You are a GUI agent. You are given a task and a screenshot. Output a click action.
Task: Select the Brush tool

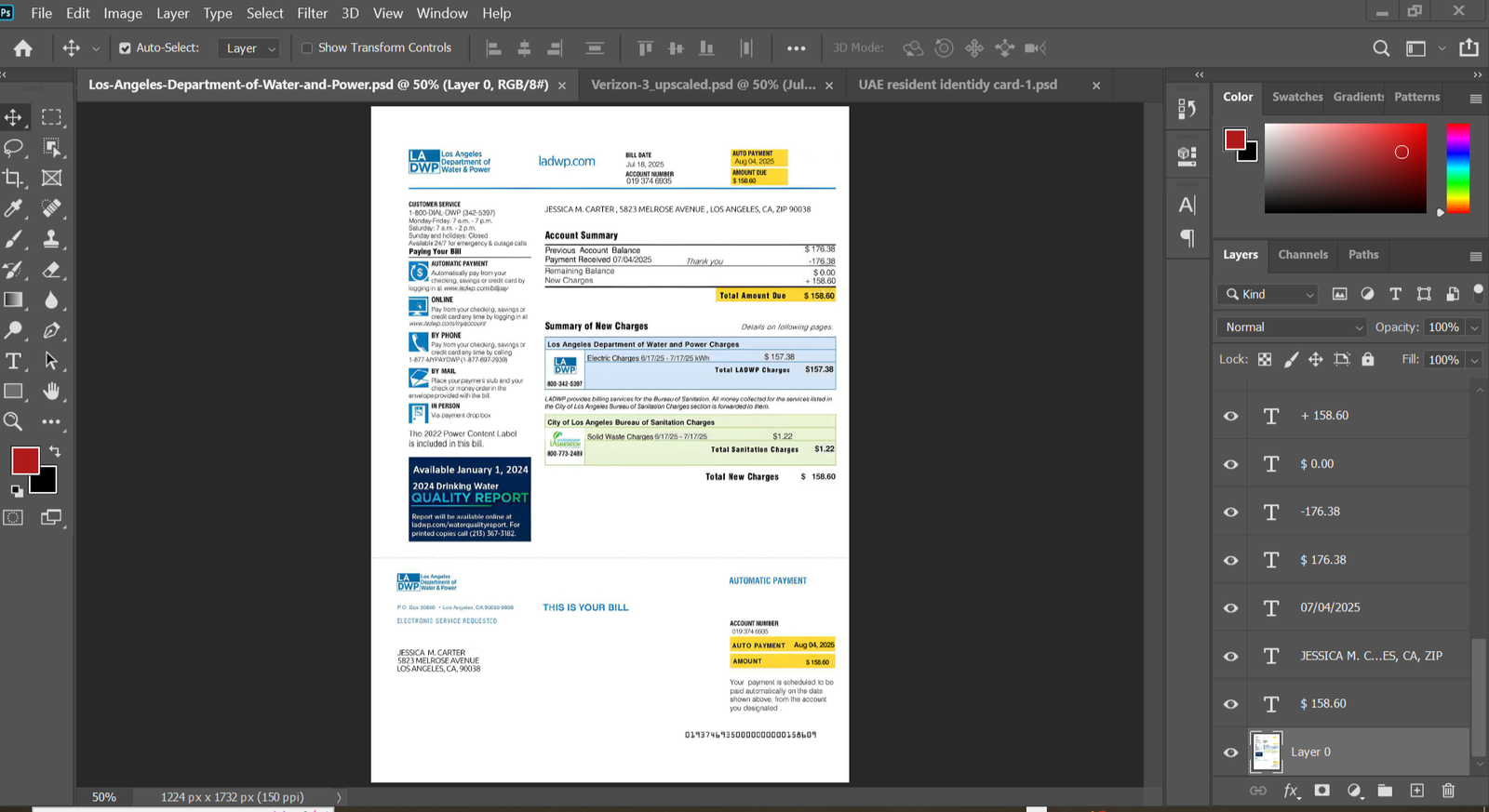[14, 239]
